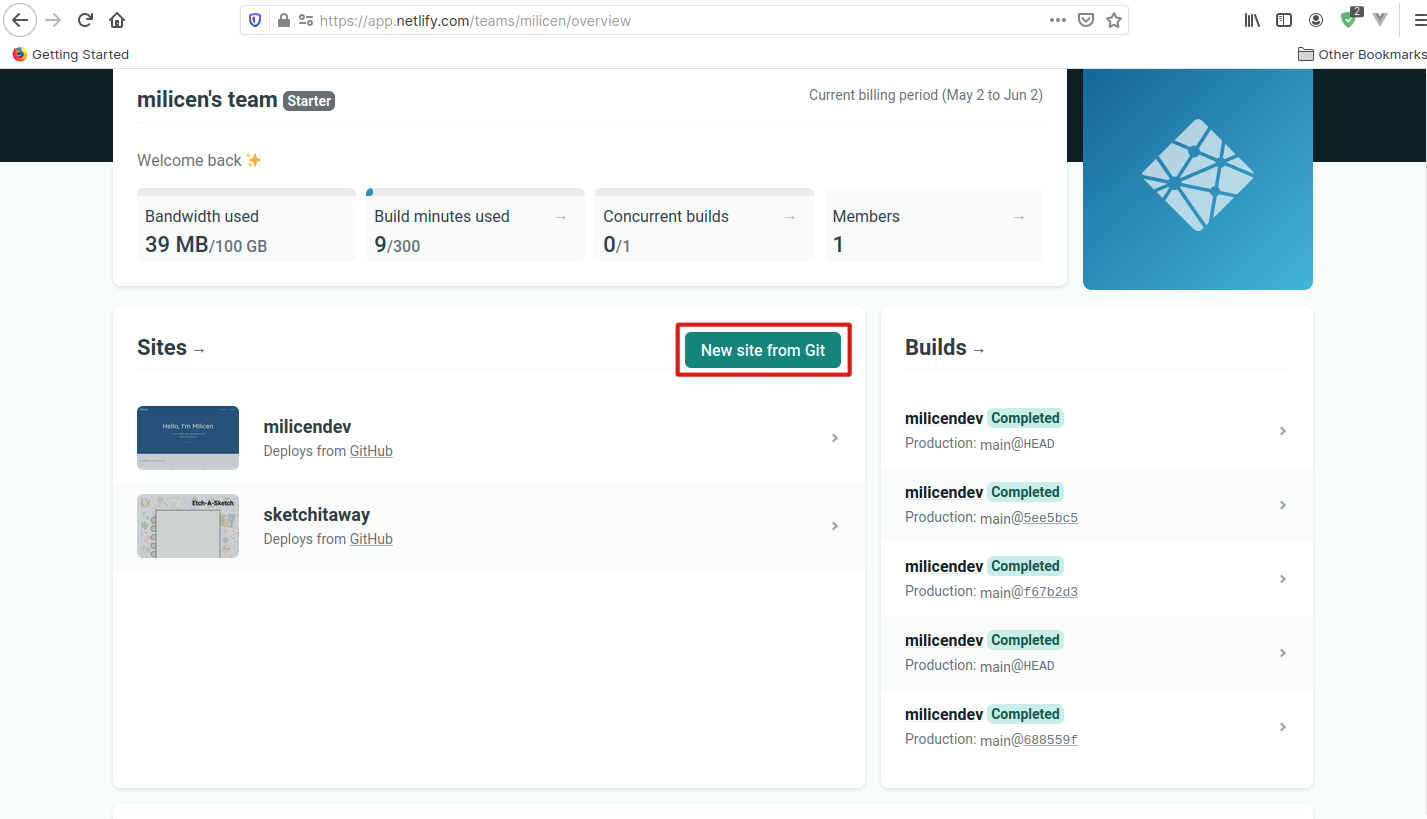Click the Starter plan badge
This screenshot has height=819, width=1427.
309,101
